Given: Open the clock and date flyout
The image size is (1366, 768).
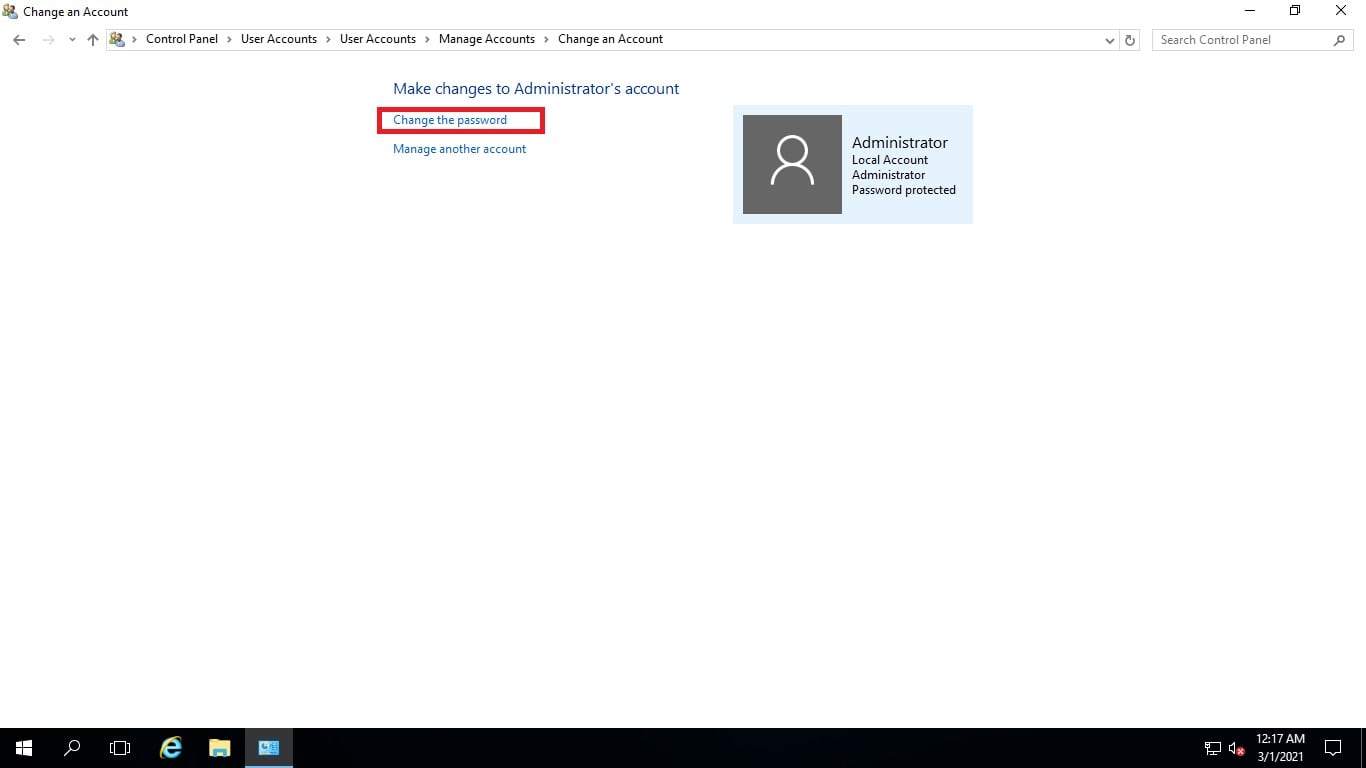Looking at the screenshot, I should [x=1280, y=748].
